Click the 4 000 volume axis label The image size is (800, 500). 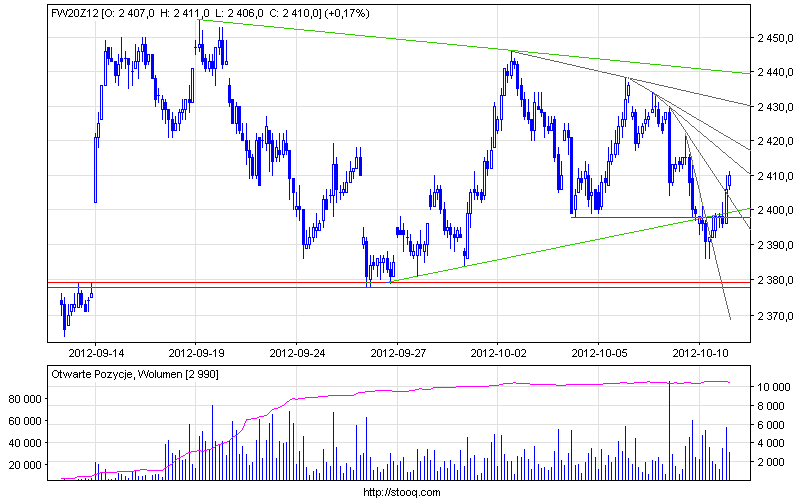pyautogui.click(x=771, y=443)
